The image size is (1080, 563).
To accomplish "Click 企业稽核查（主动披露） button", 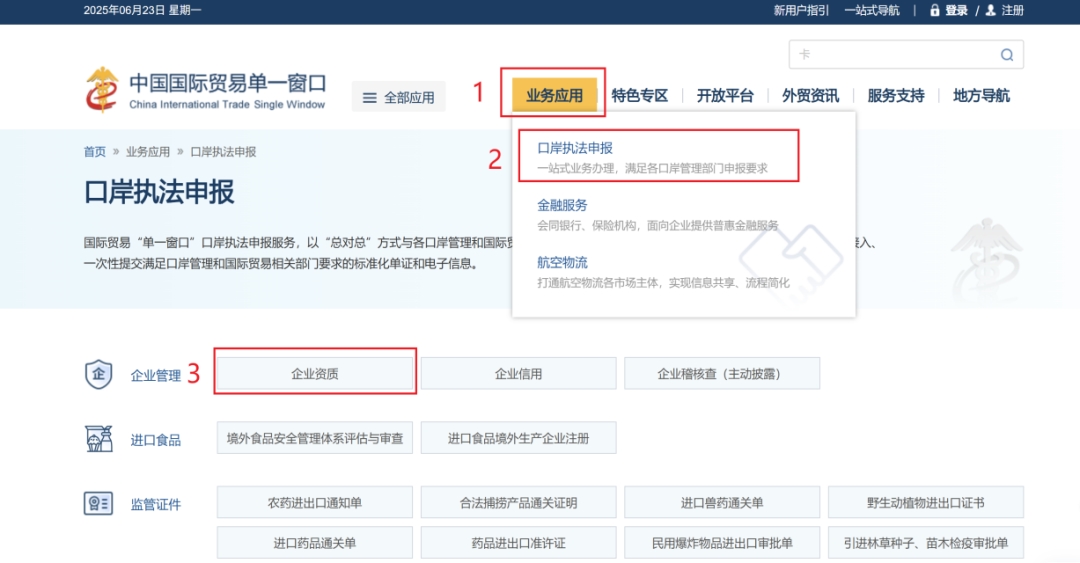I will point(722,373).
